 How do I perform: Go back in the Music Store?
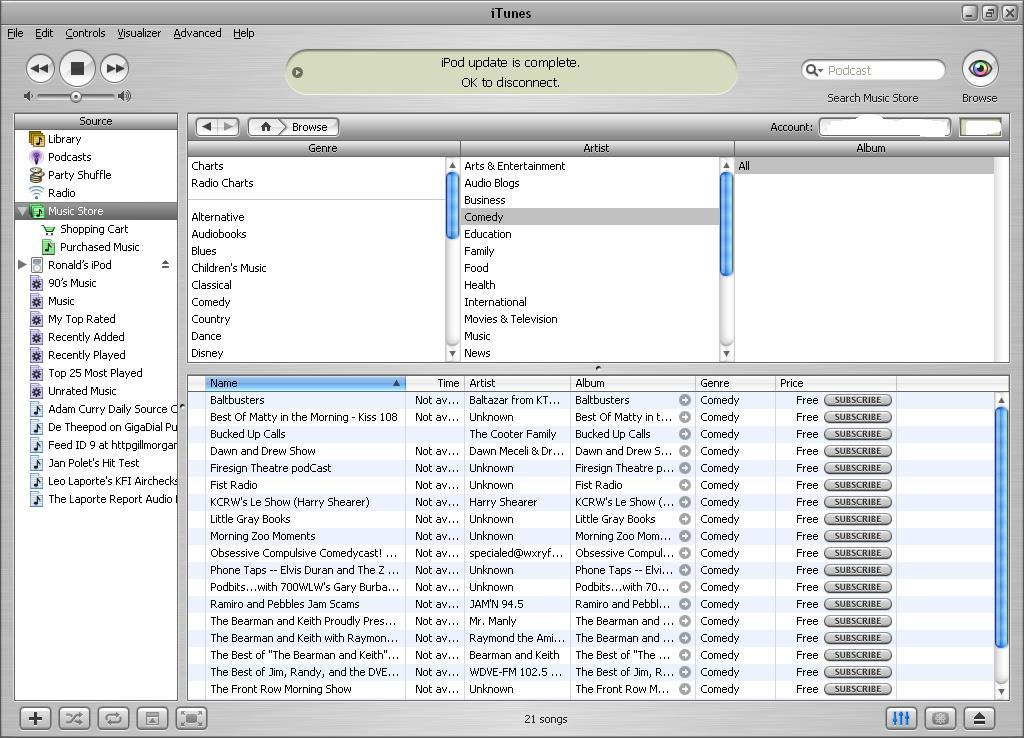point(207,127)
